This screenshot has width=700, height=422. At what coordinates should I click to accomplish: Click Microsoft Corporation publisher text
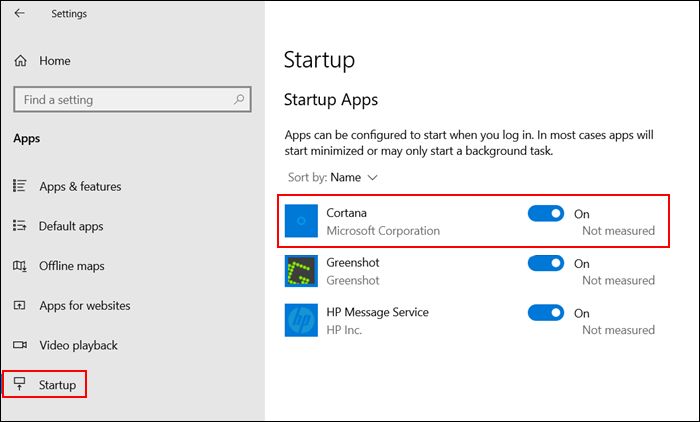pos(383,231)
